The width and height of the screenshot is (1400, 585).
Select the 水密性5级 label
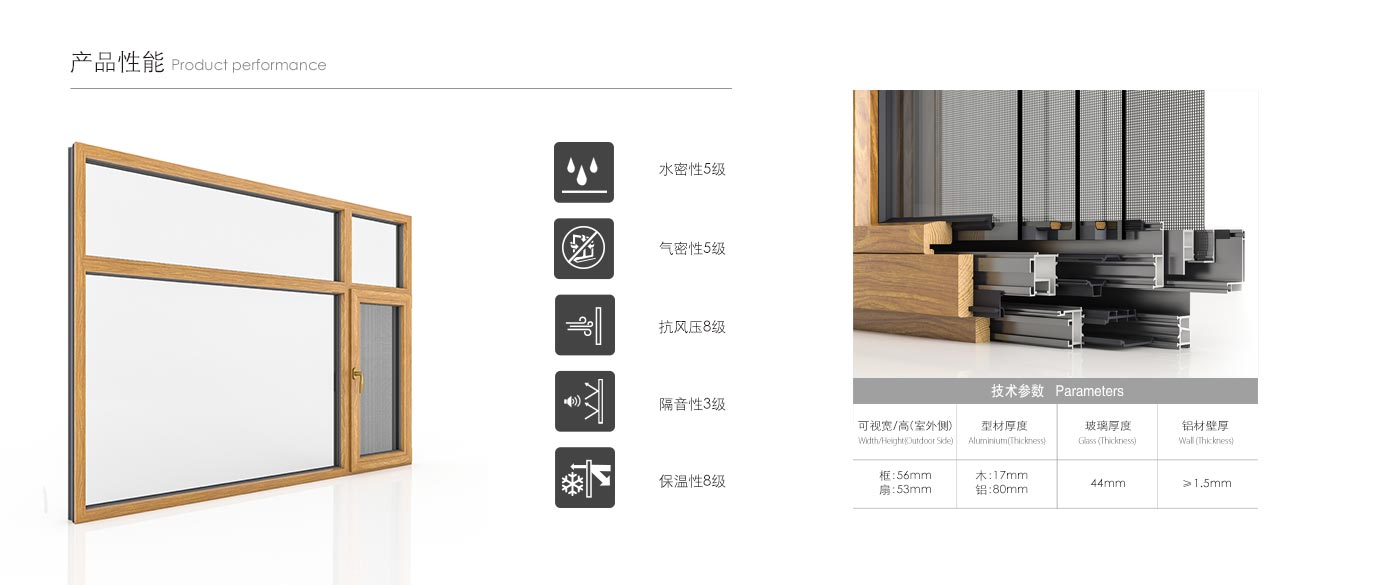[692, 170]
